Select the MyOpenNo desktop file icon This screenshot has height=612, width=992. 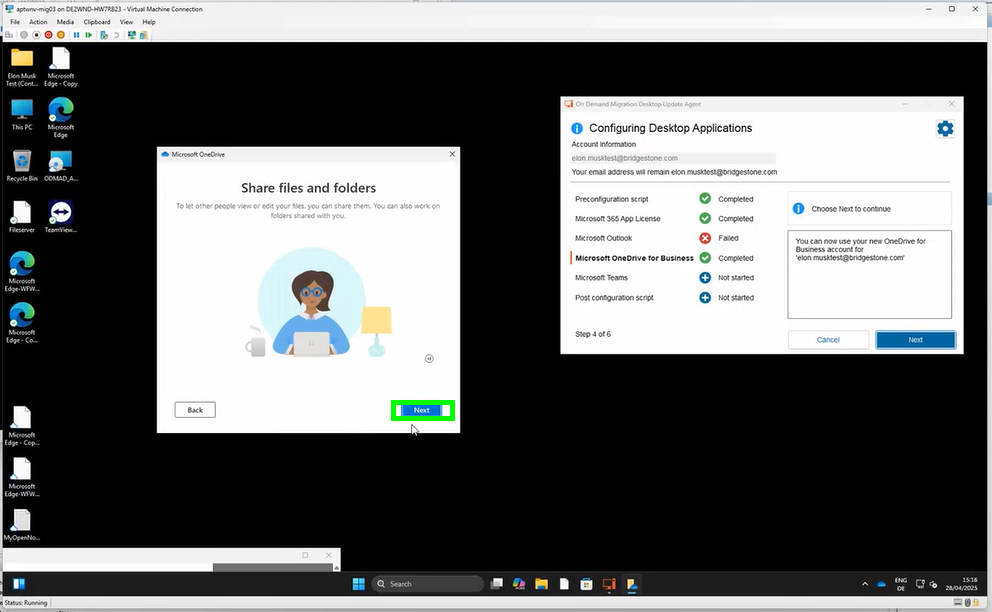click(22, 525)
